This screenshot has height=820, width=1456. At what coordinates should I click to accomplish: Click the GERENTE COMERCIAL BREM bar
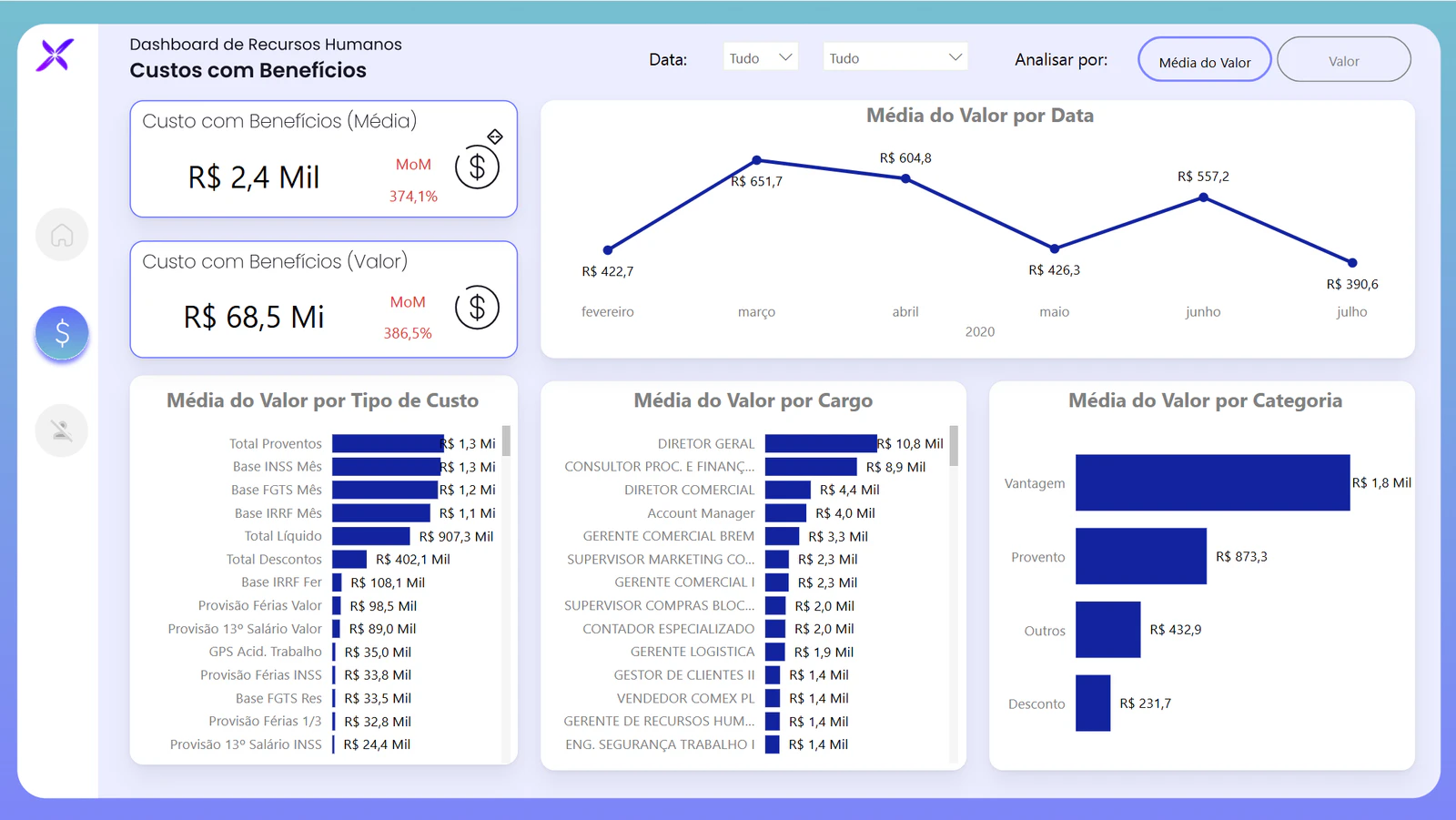point(782,536)
